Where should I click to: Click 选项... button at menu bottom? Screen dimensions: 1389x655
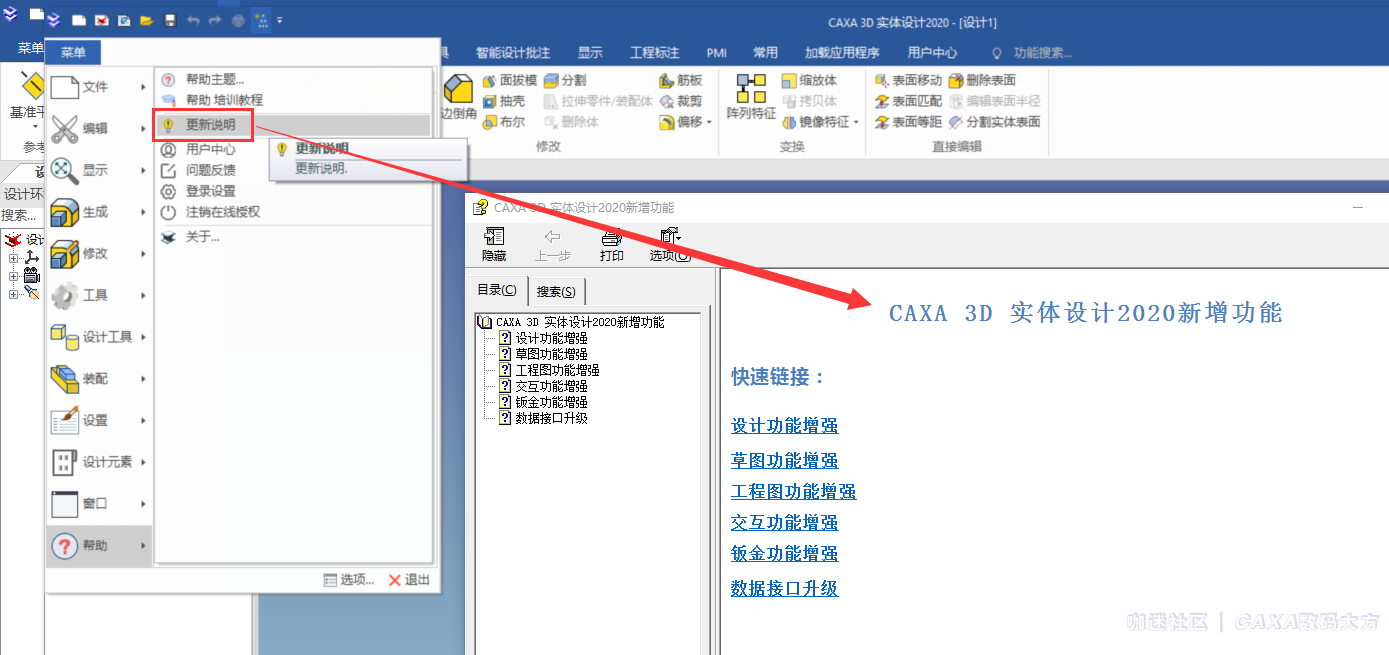click(x=349, y=580)
